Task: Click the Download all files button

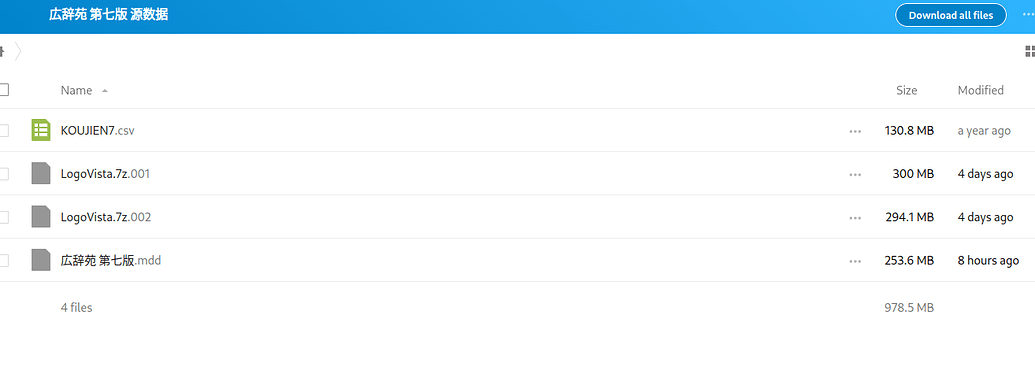Action: pos(951,15)
